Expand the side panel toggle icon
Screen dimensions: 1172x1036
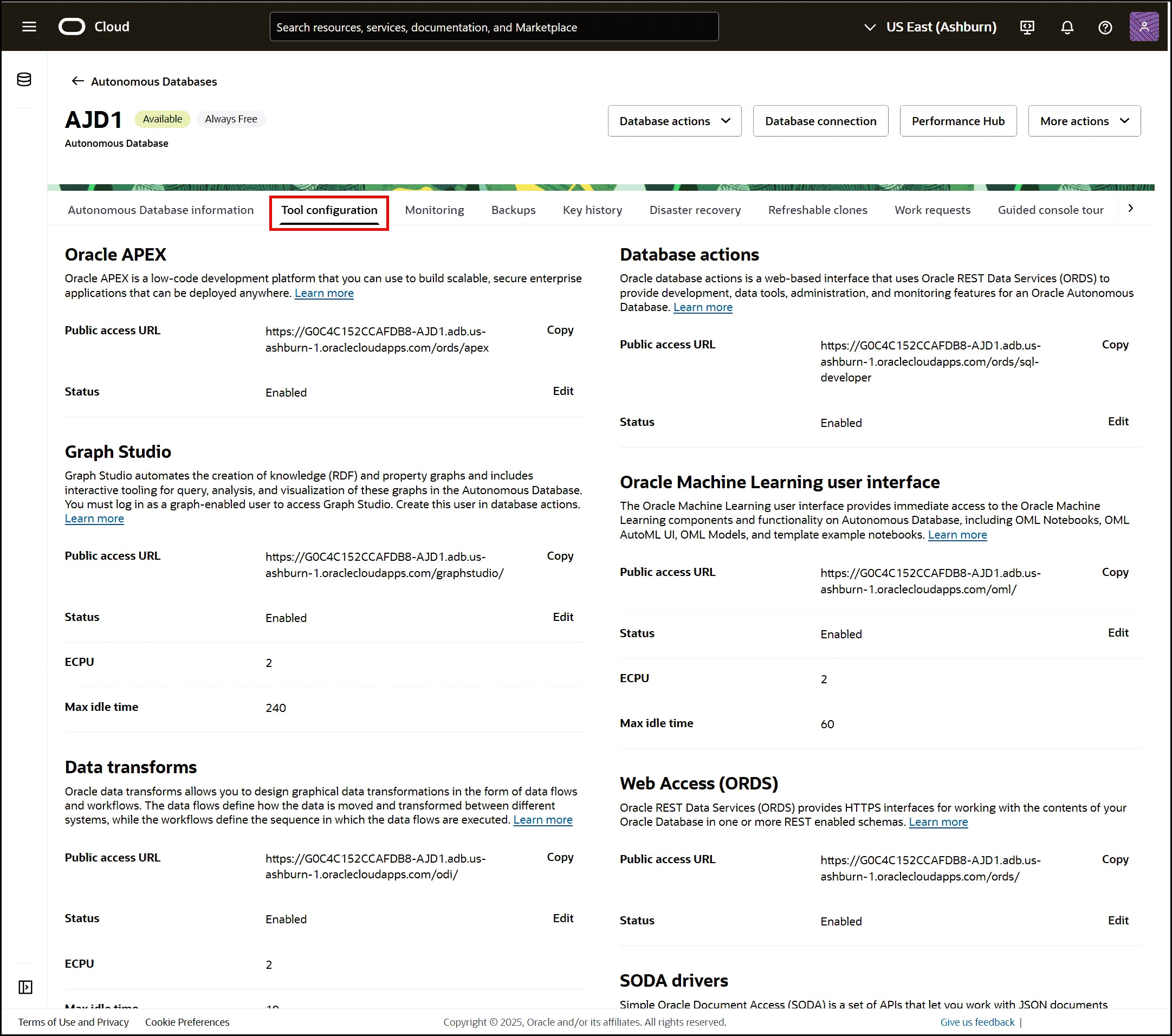[25, 987]
